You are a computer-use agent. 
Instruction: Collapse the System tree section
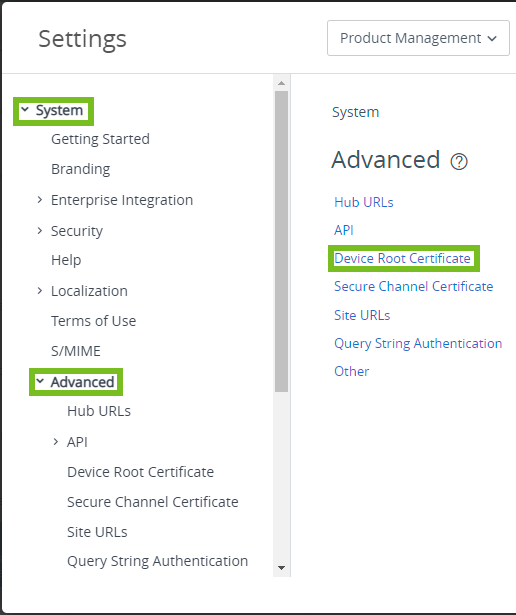pyautogui.click(x=25, y=109)
